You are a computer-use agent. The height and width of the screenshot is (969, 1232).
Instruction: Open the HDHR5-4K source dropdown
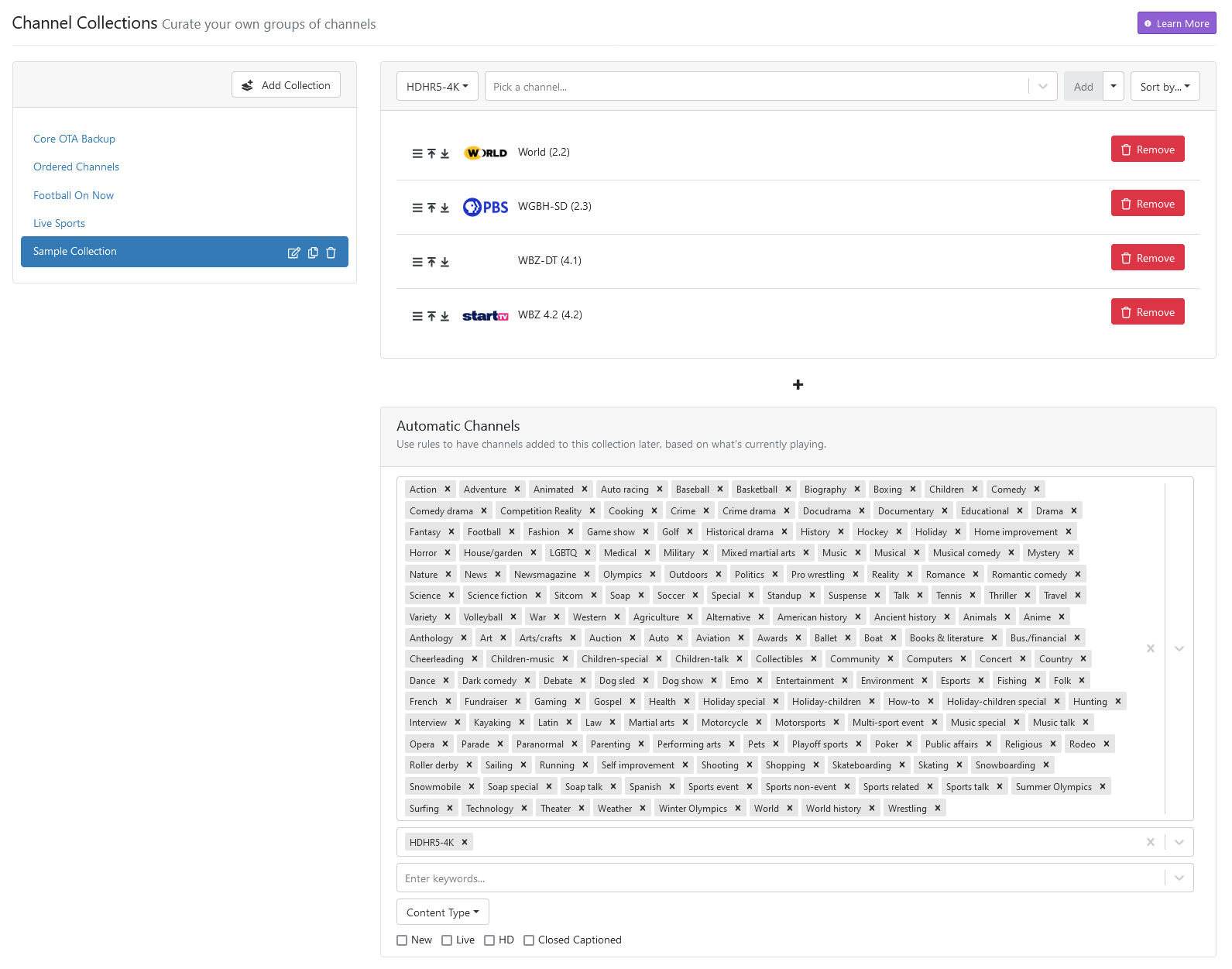(437, 87)
